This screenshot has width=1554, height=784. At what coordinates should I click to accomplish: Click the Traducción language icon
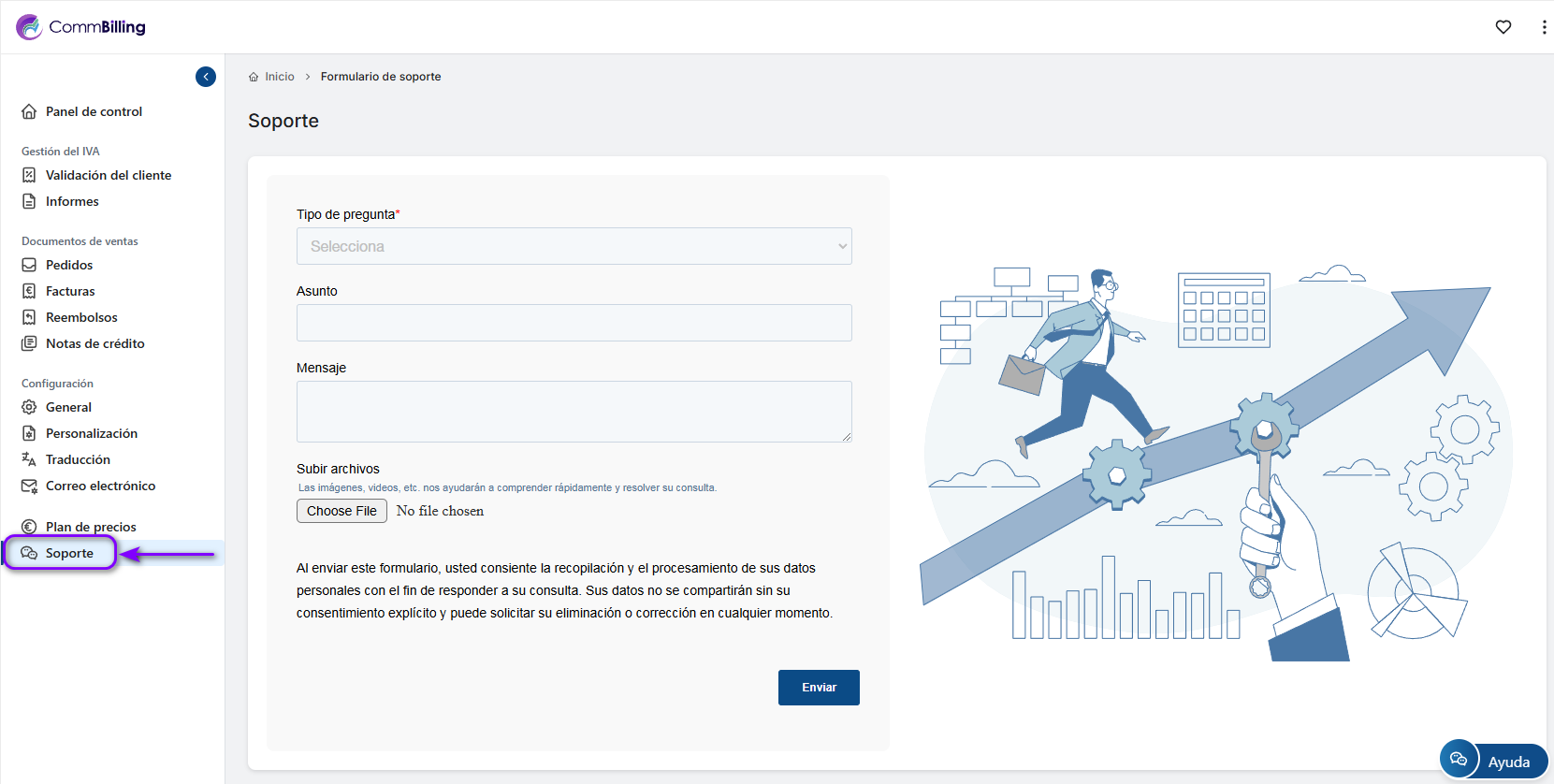click(29, 459)
